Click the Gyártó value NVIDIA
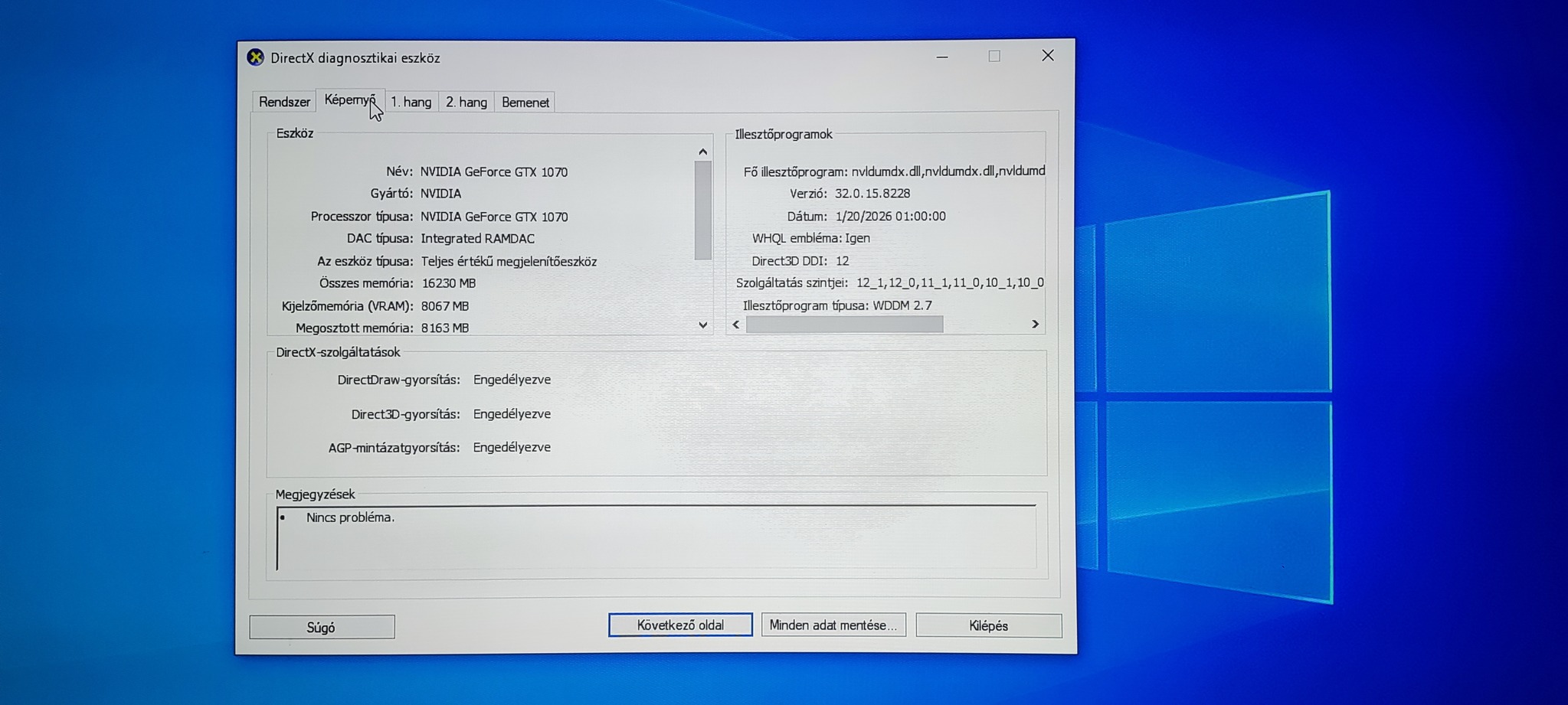Image resolution: width=1568 pixels, height=705 pixels. (x=440, y=194)
